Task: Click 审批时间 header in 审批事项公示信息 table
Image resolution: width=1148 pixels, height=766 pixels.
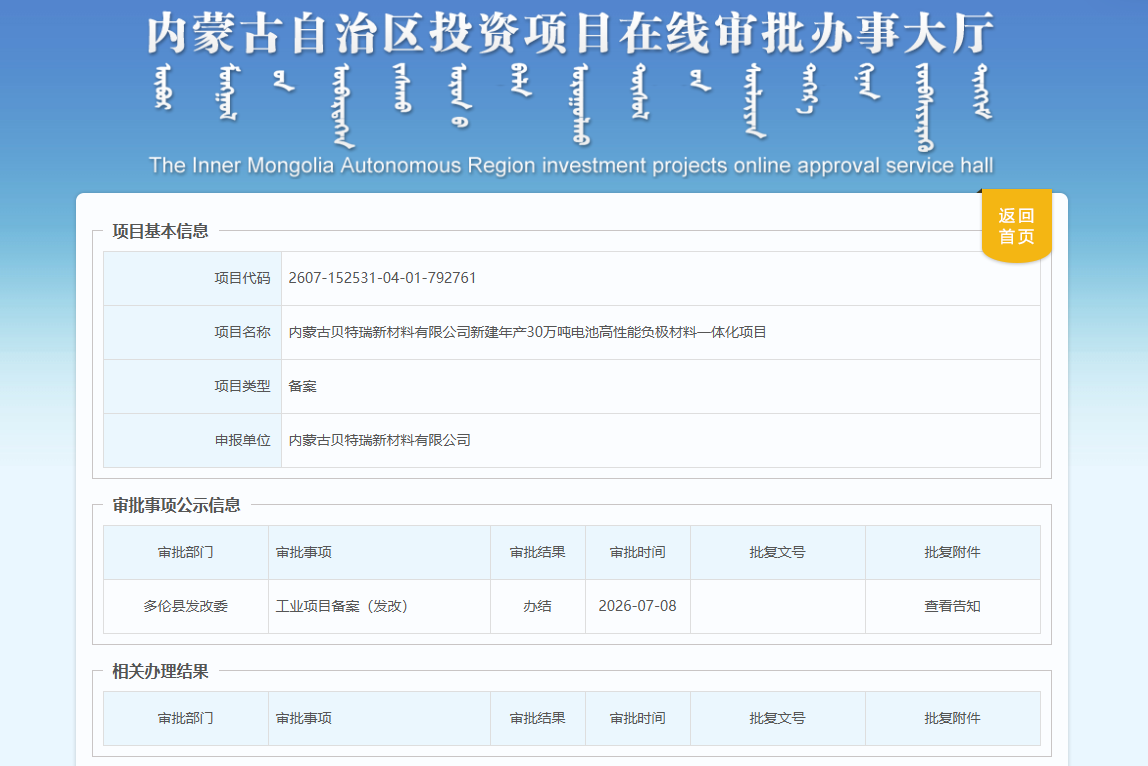Action: click(x=638, y=553)
